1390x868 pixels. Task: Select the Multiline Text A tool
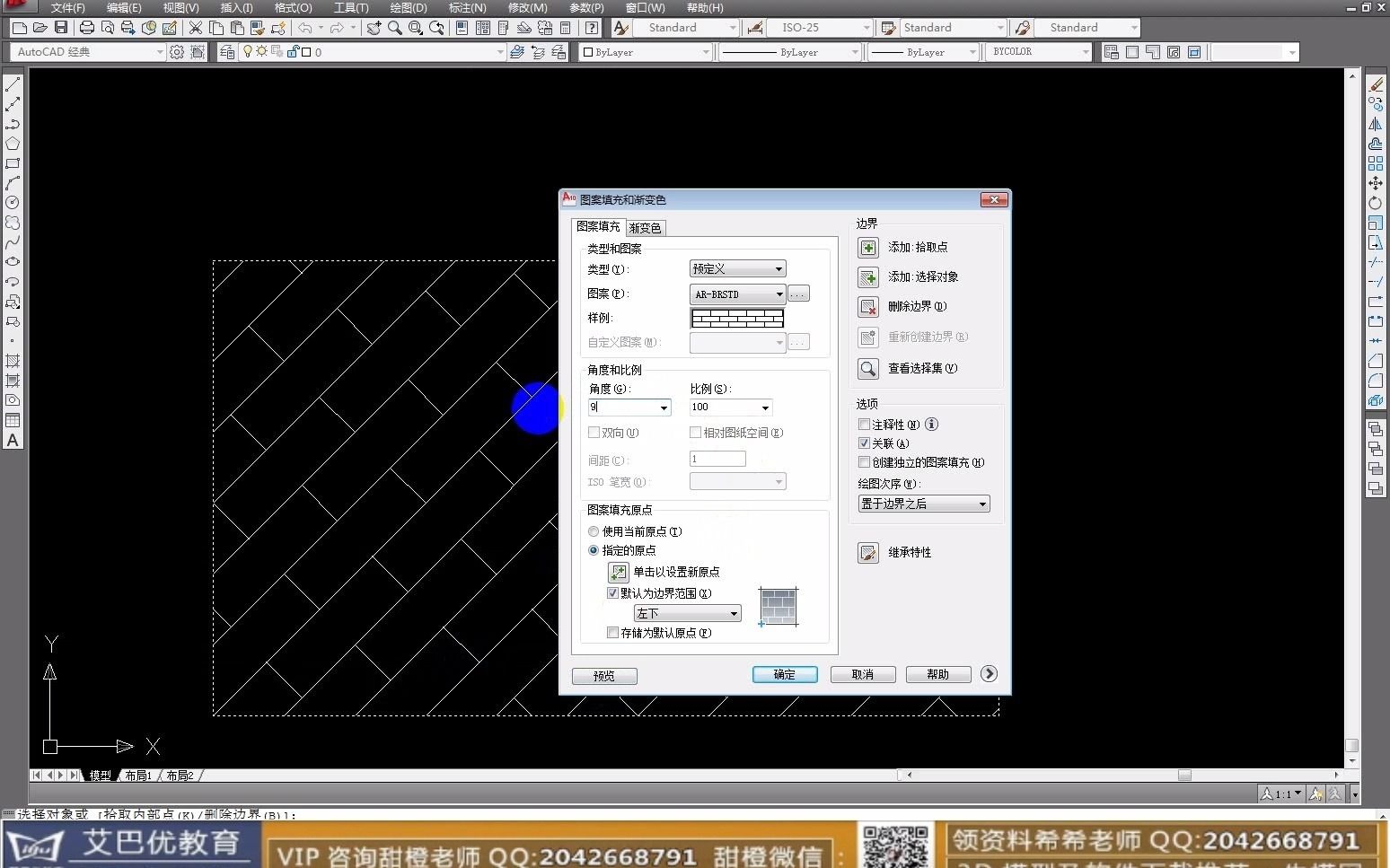pyautogui.click(x=13, y=440)
